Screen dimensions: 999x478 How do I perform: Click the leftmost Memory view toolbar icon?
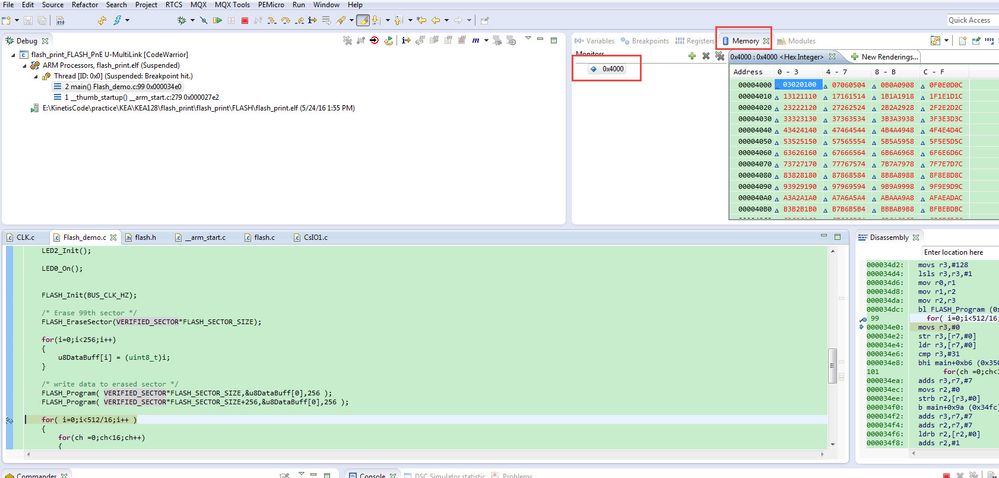(x=935, y=41)
